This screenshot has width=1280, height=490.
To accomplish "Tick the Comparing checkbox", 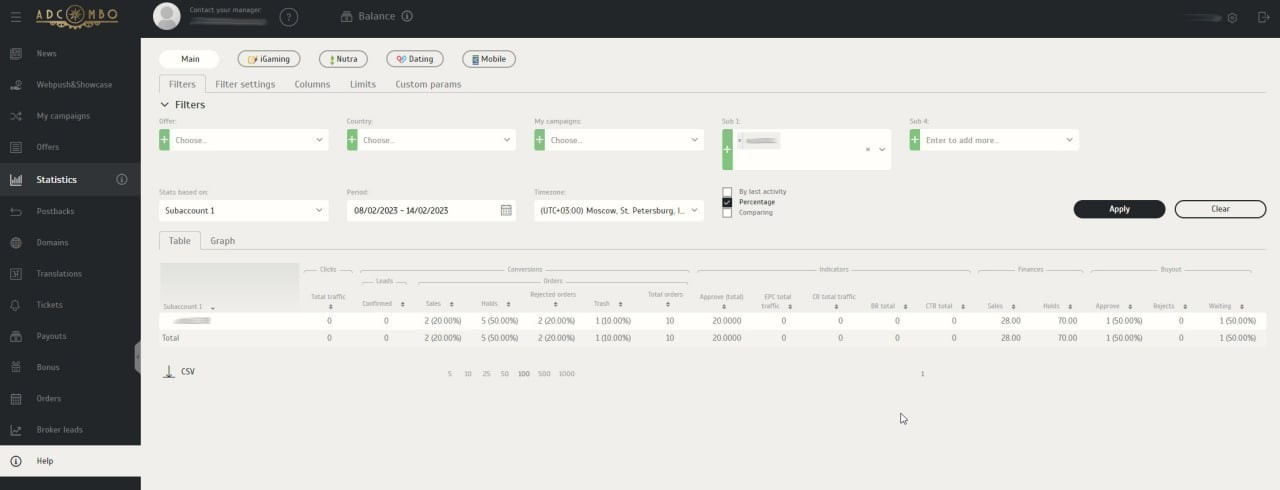I will (x=727, y=212).
